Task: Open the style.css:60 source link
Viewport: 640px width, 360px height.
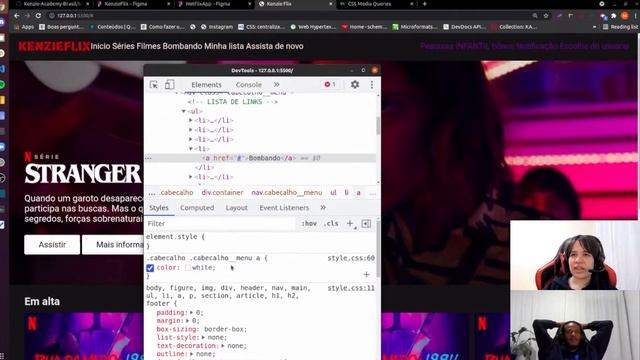Action: click(x=351, y=258)
